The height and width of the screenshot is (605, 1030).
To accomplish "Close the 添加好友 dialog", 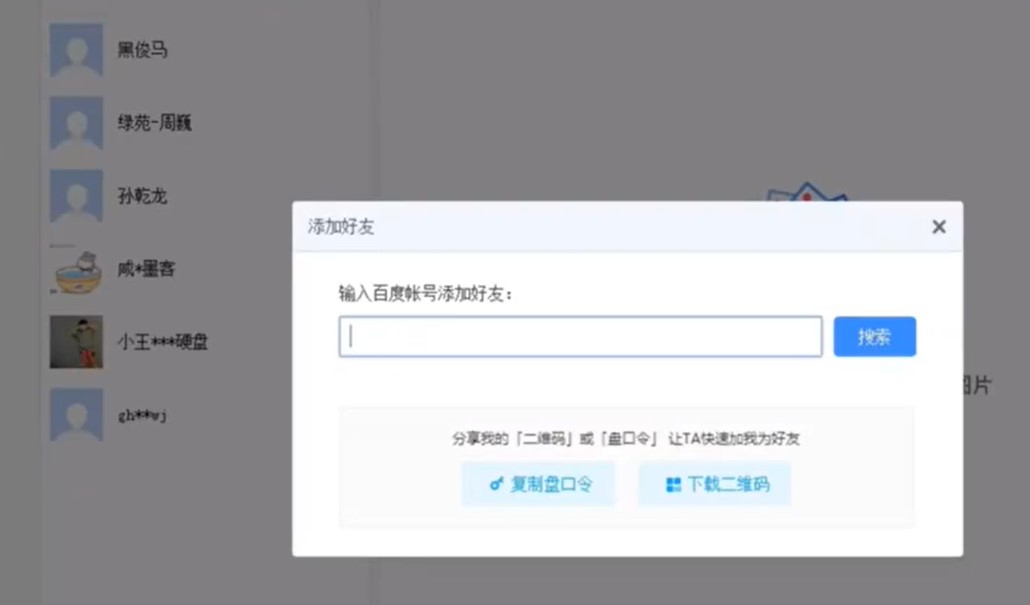I will (x=938, y=227).
